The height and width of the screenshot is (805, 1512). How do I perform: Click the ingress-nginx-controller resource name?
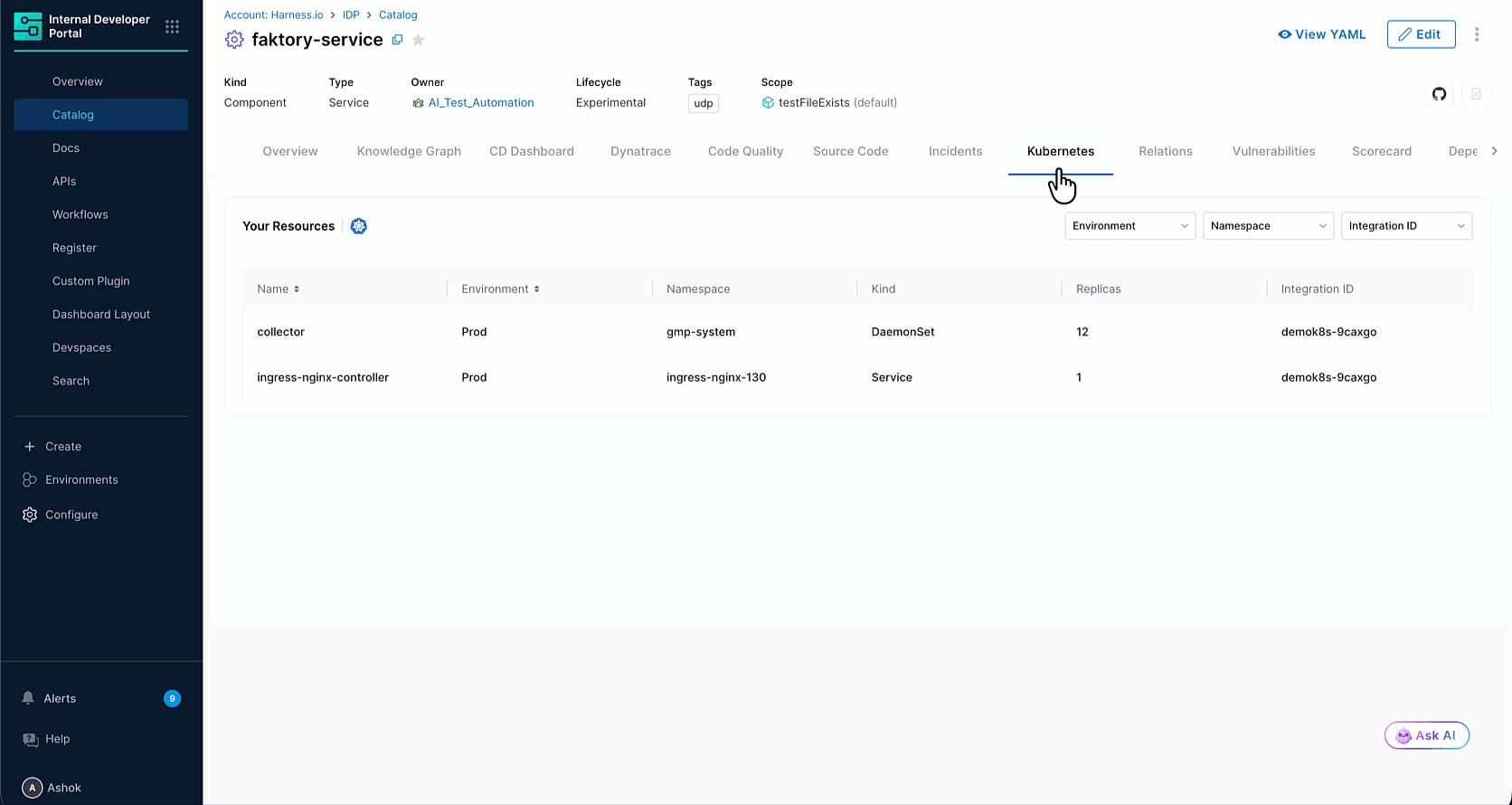coord(323,377)
